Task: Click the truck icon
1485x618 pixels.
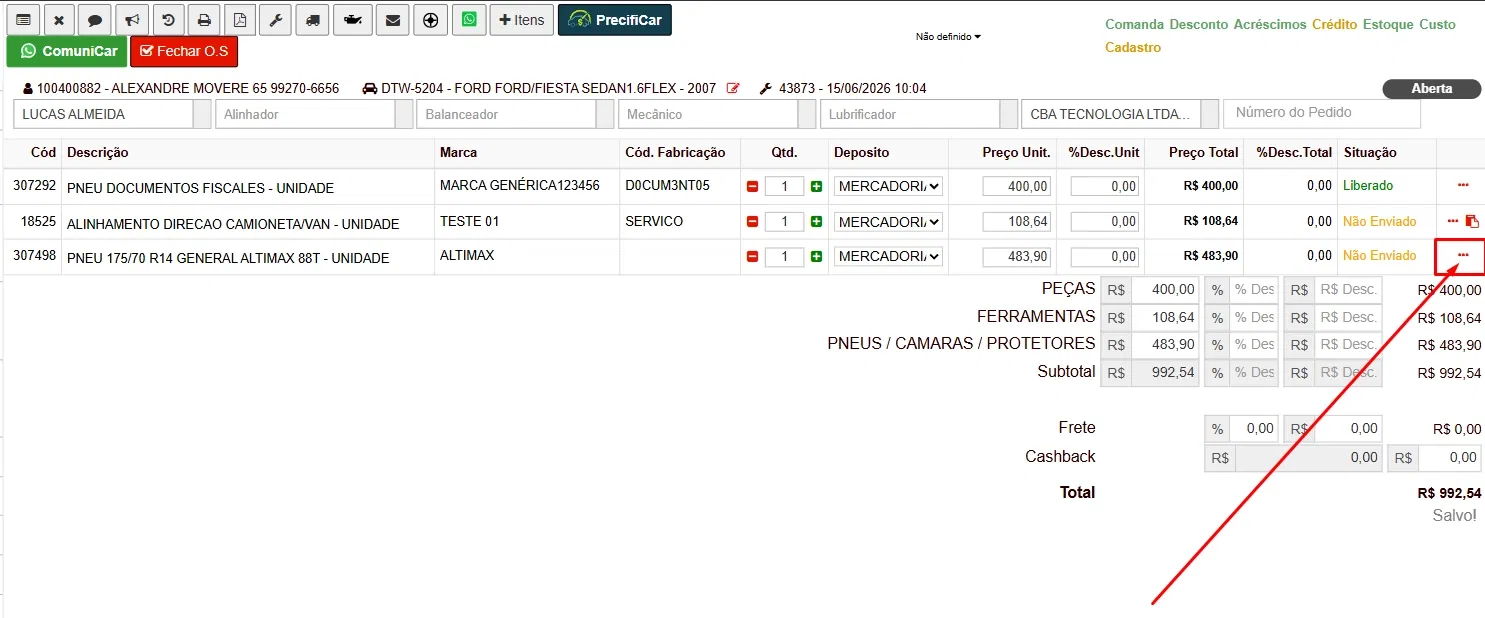Action: (x=313, y=20)
